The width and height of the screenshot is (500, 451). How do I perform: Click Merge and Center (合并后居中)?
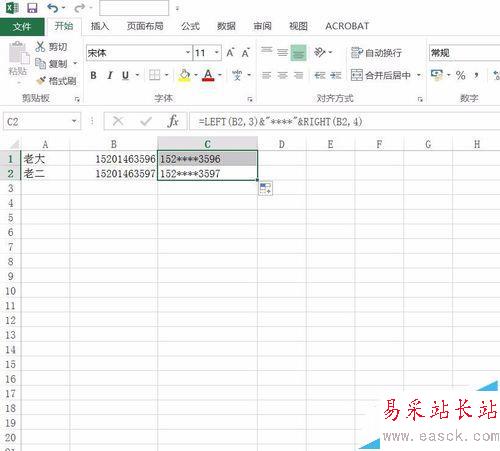tap(381, 75)
